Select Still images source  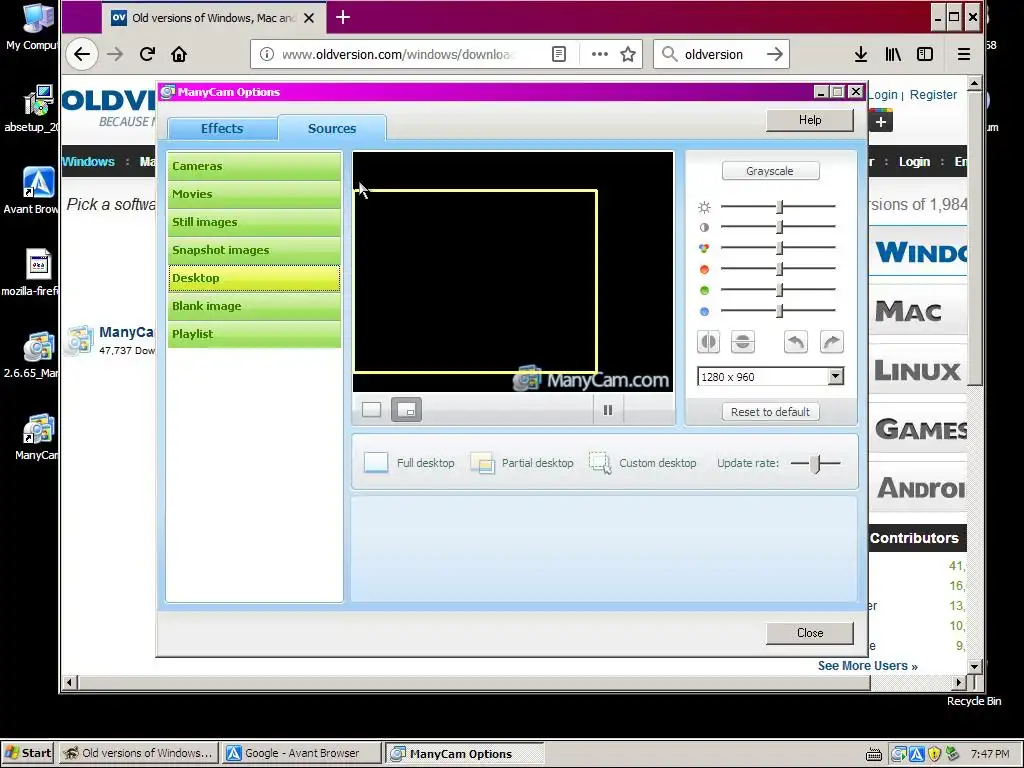pyautogui.click(x=254, y=223)
